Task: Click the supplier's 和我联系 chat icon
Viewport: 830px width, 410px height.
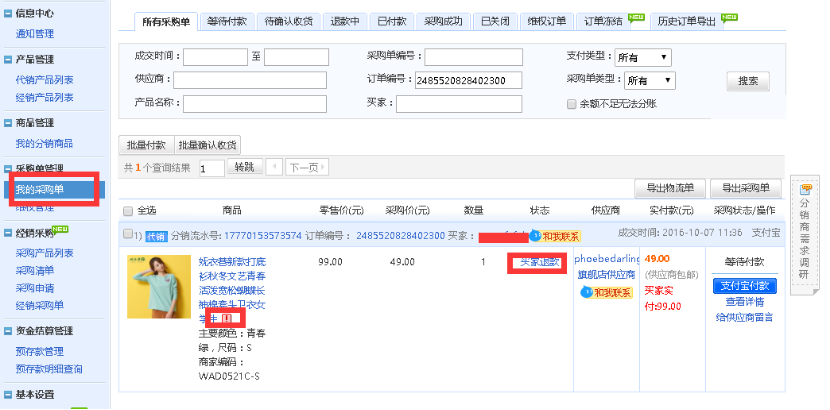Action: click(606, 292)
